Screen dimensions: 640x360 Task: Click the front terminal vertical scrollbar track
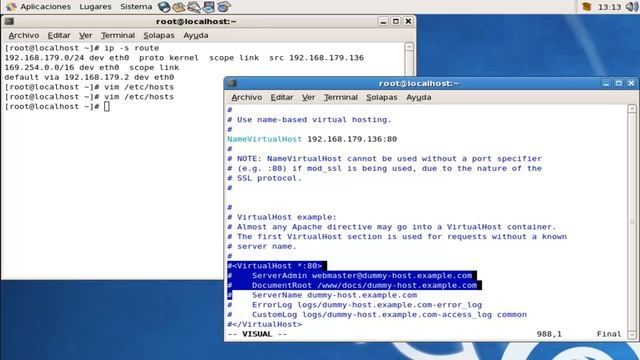[x=632, y=222]
